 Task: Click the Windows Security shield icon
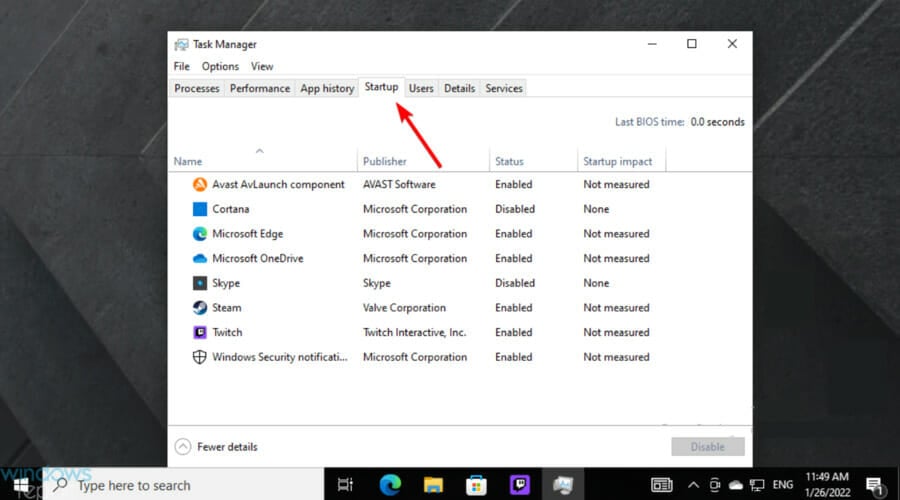200,357
